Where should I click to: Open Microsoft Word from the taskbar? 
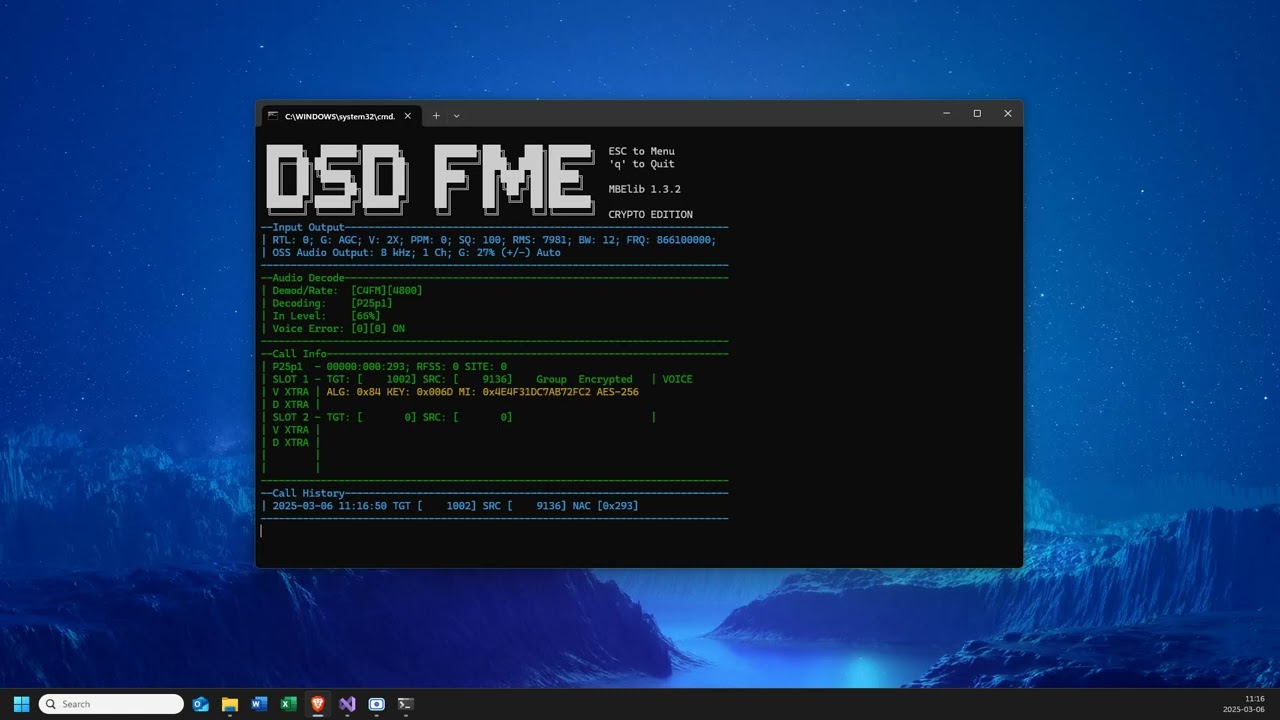pyautogui.click(x=259, y=704)
